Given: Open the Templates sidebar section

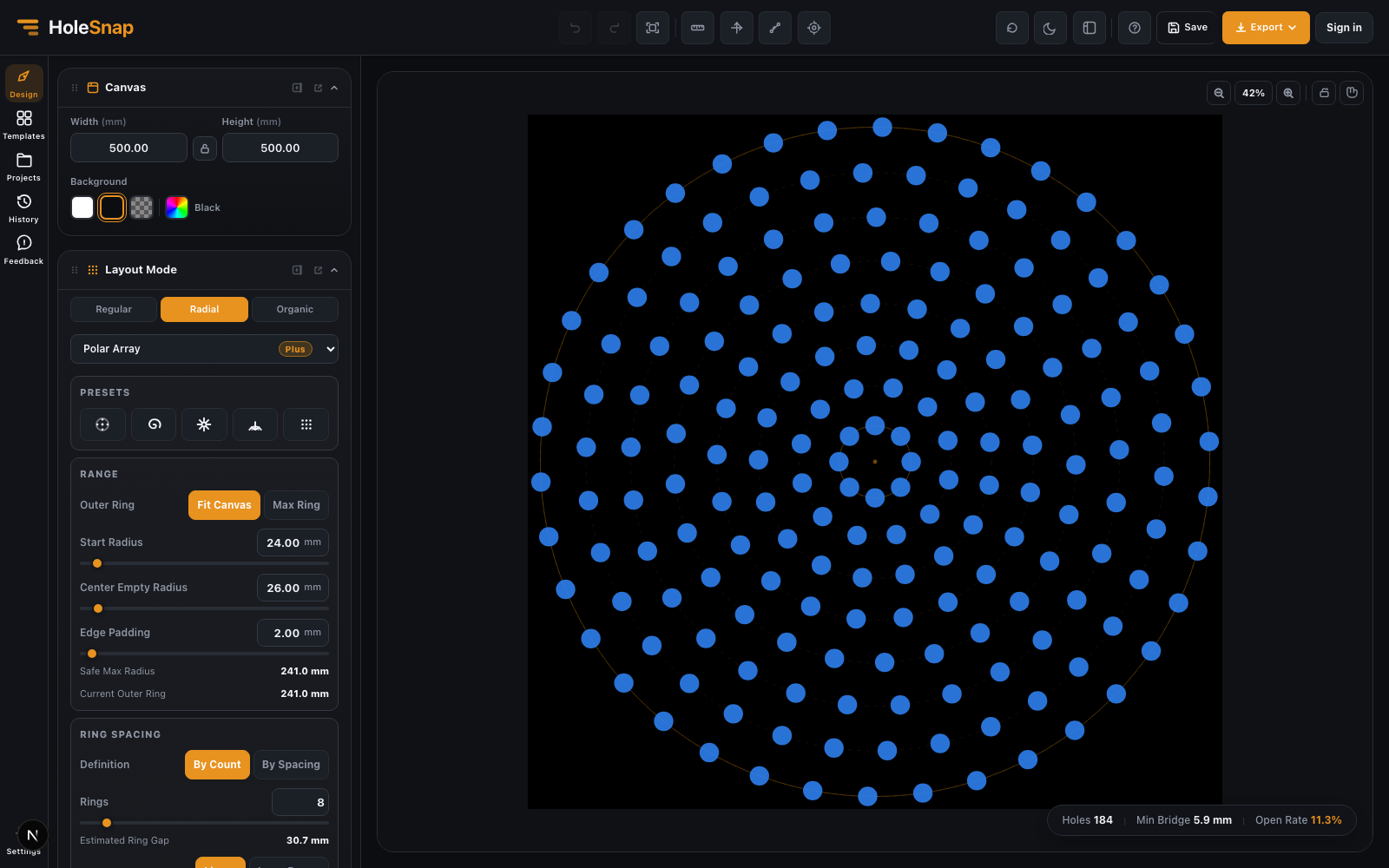Looking at the screenshot, I should tap(24, 124).
